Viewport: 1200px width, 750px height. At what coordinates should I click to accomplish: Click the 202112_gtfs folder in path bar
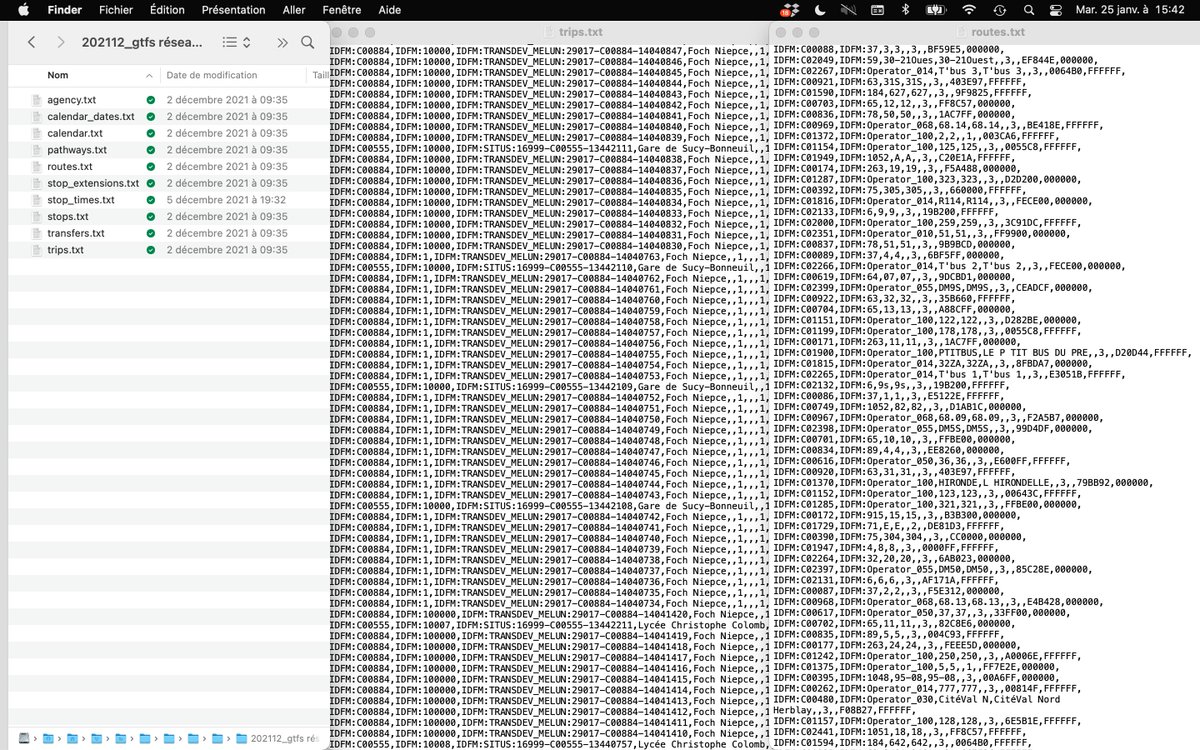click(278, 738)
